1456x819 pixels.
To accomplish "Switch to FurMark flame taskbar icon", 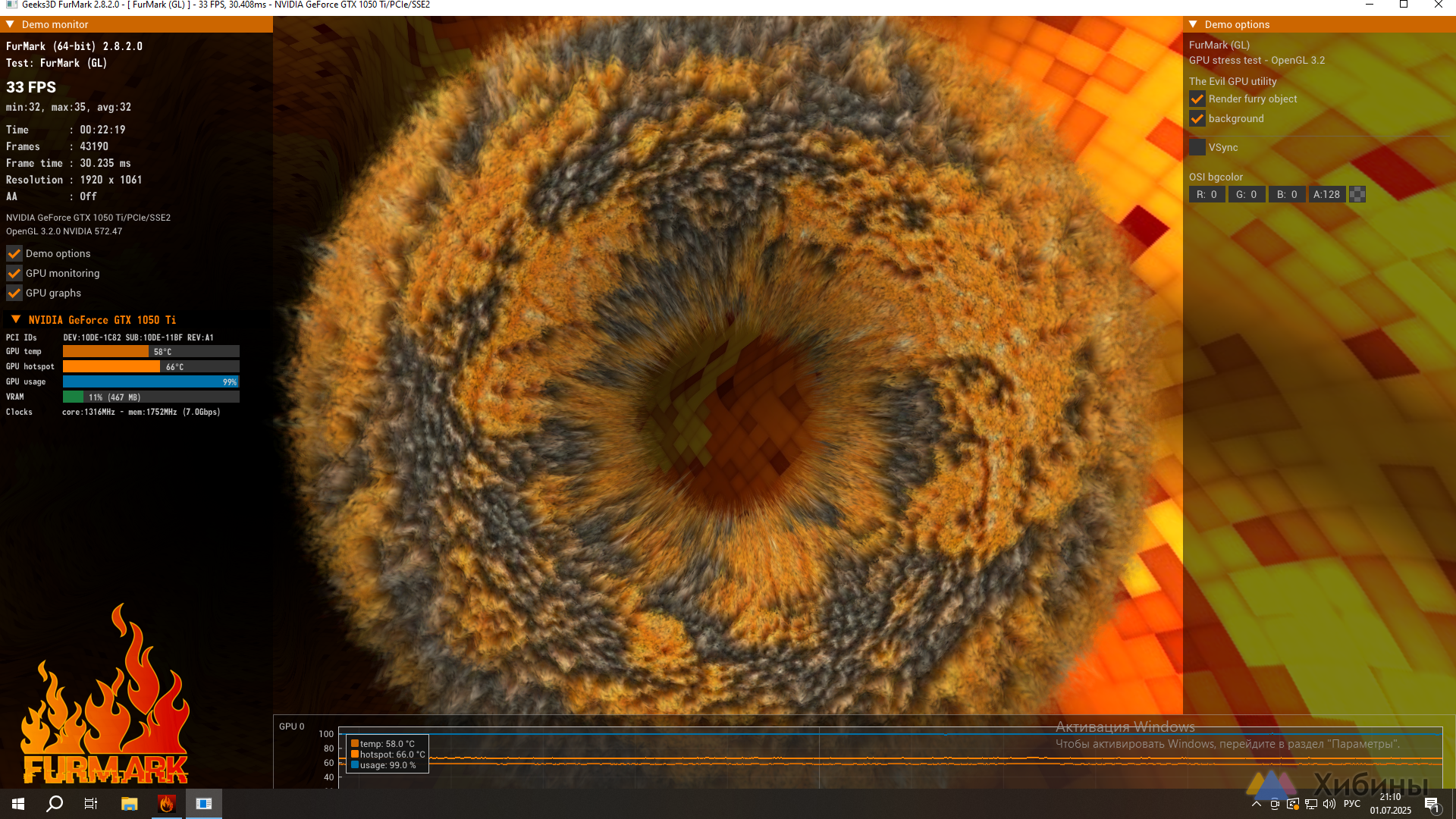I will point(166,804).
